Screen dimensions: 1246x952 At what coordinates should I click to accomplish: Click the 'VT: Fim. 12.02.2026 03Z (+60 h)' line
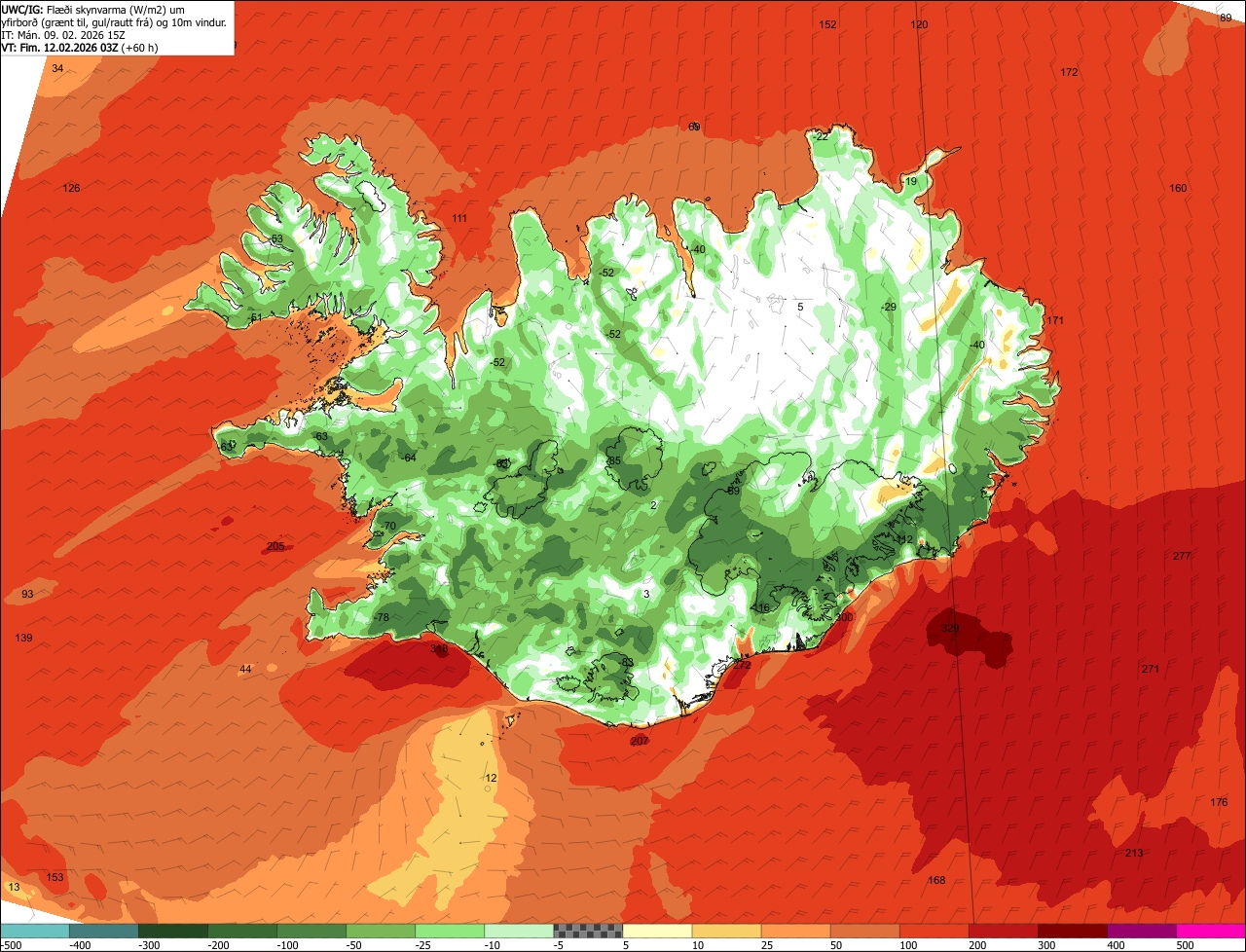80,47
